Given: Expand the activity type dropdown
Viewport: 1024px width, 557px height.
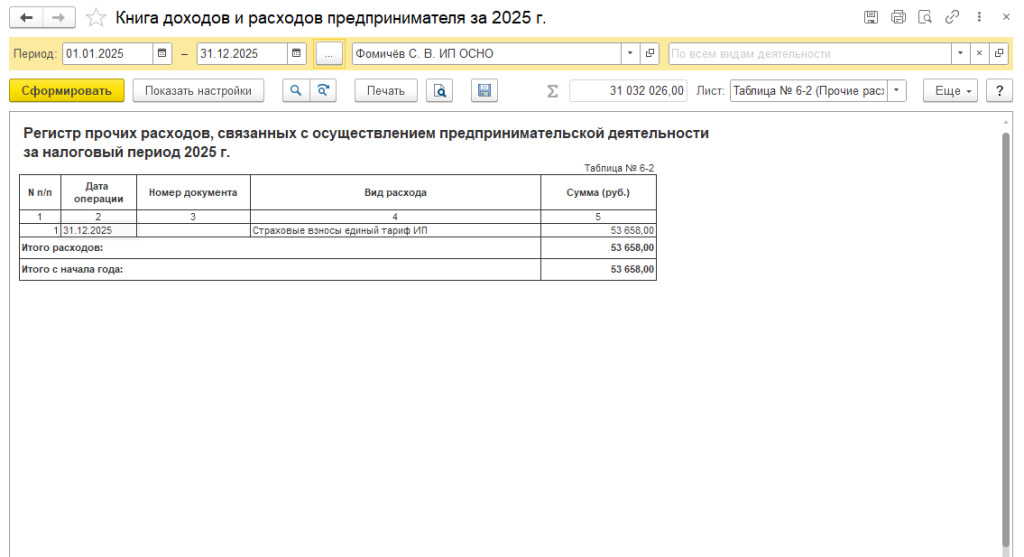Looking at the screenshot, I should (x=960, y=53).
